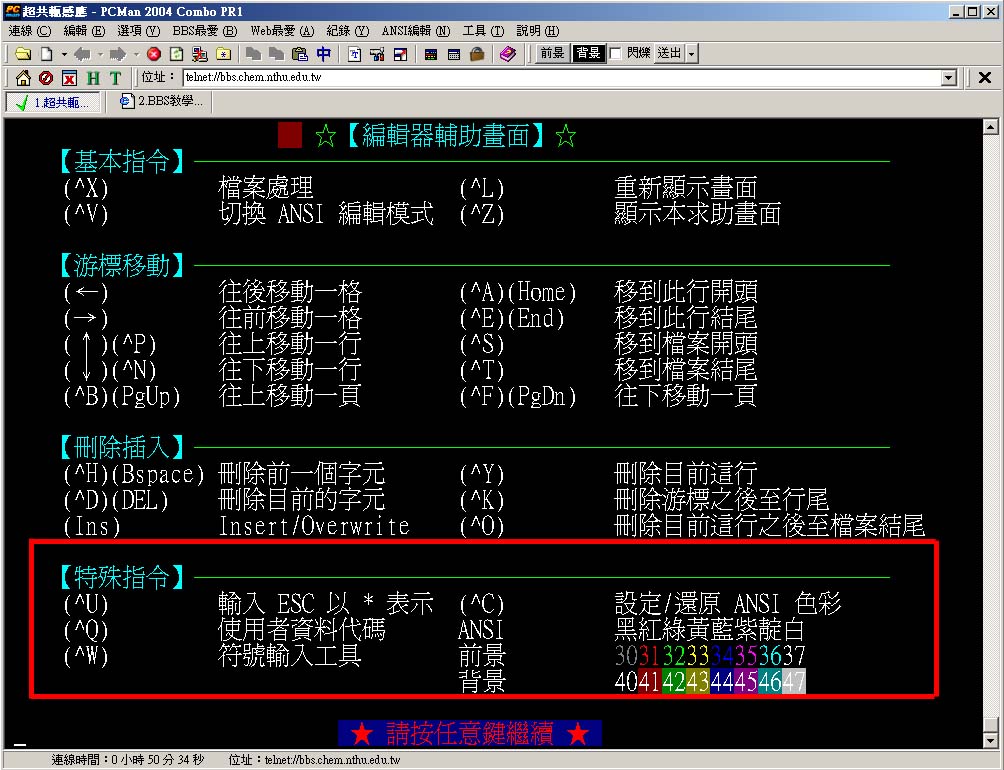1004x770 pixels.
Task: Click the green H icon
Action: pos(93,78)
